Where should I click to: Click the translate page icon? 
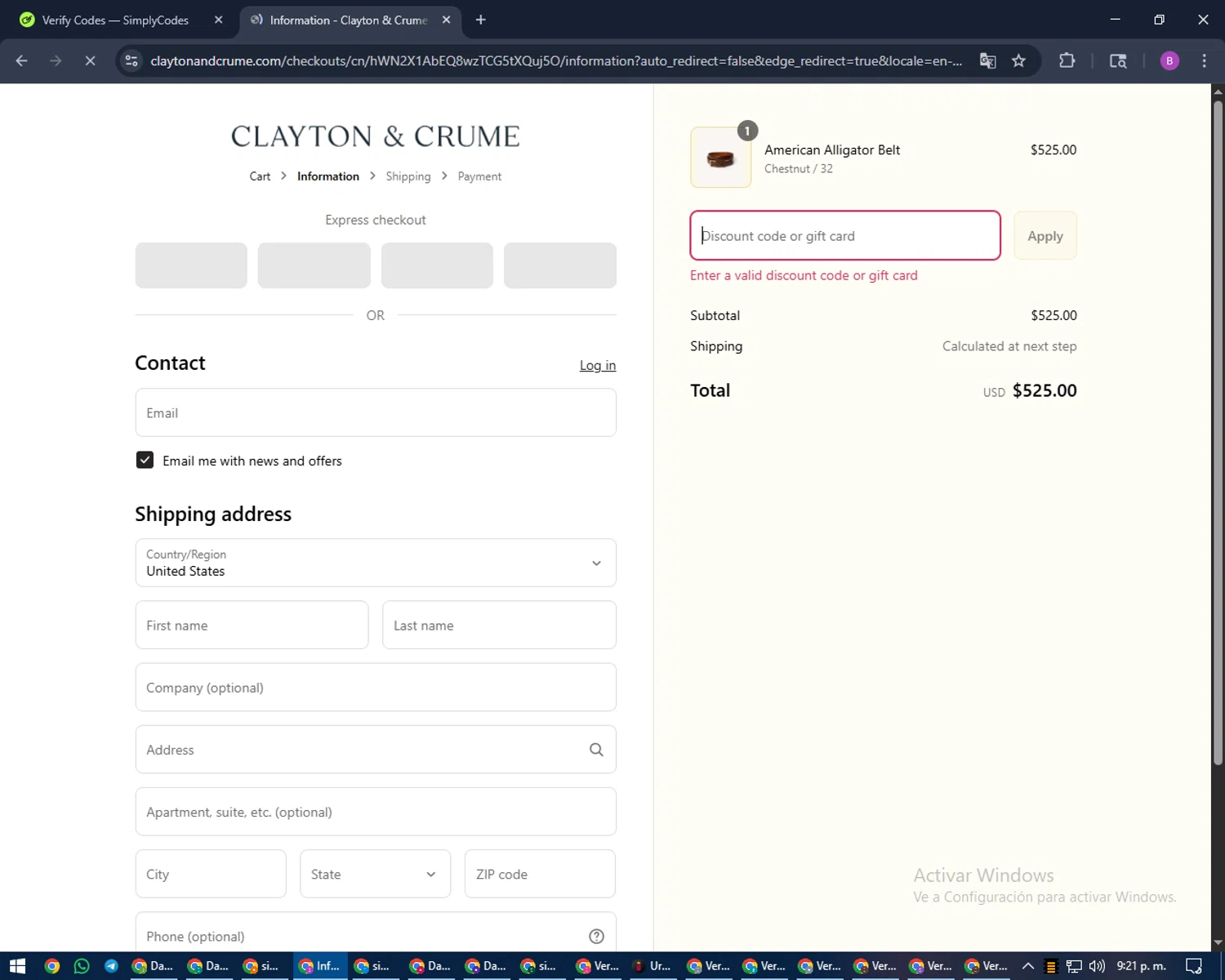pos(988,61)
